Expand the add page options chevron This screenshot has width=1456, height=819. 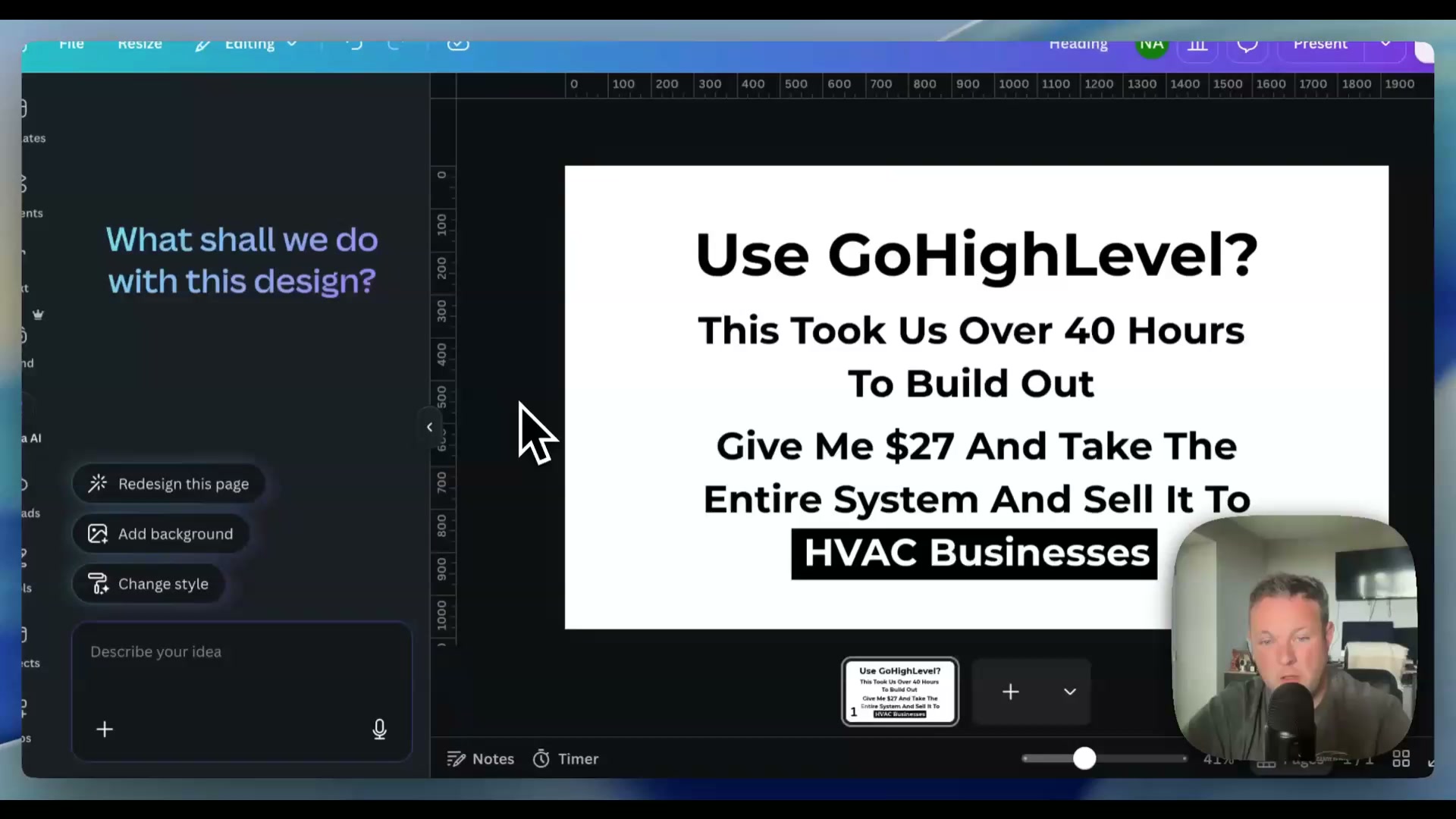(1070, 692)
